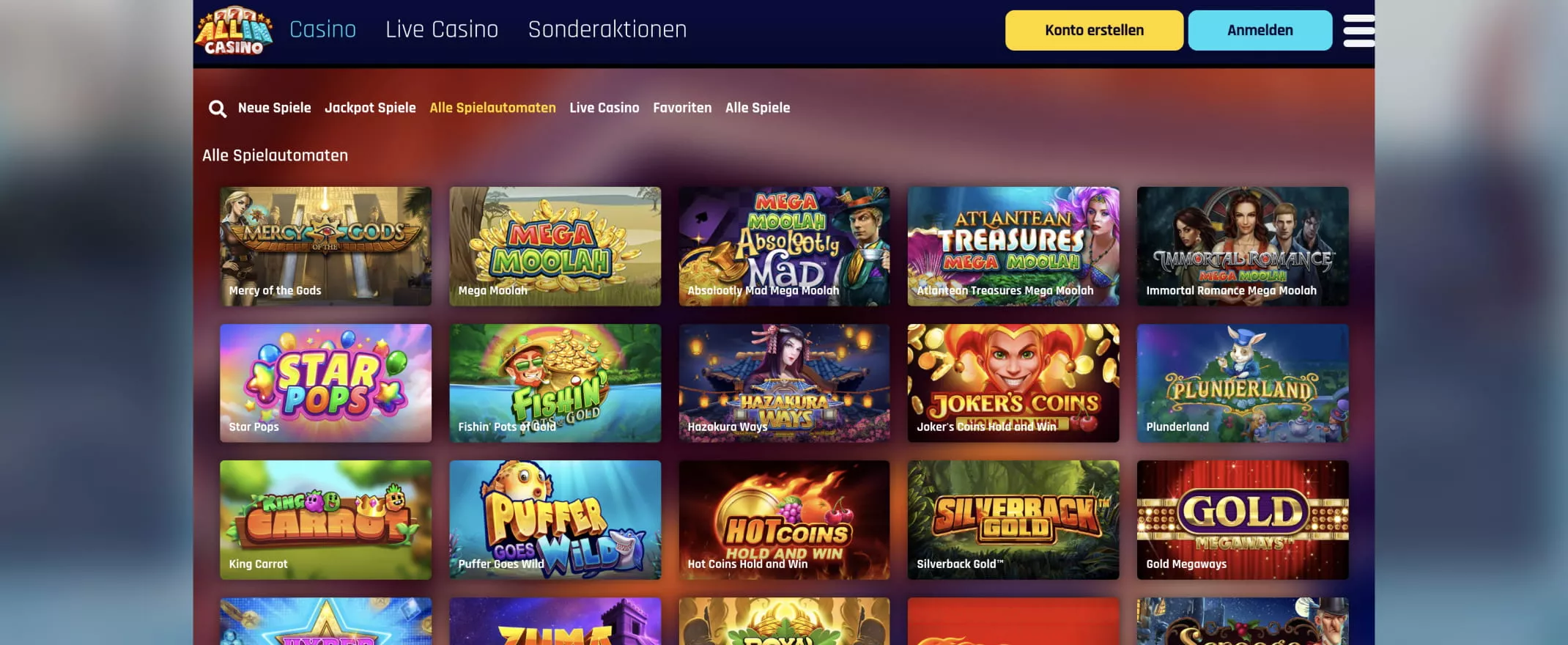Launch the Mega Moolah game thumbnail

pos(555,246)
